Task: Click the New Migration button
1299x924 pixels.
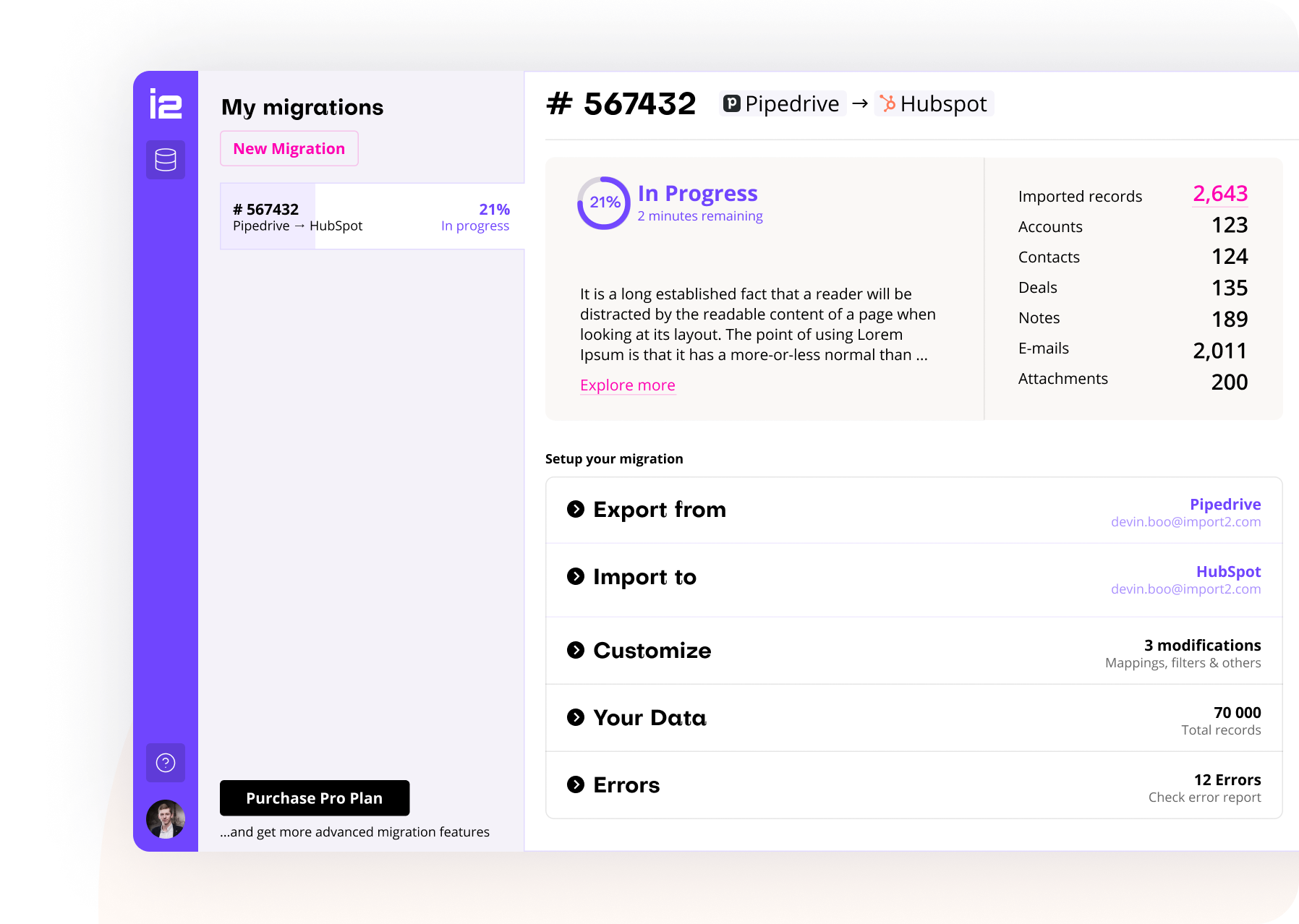Action: click(289, 147)
